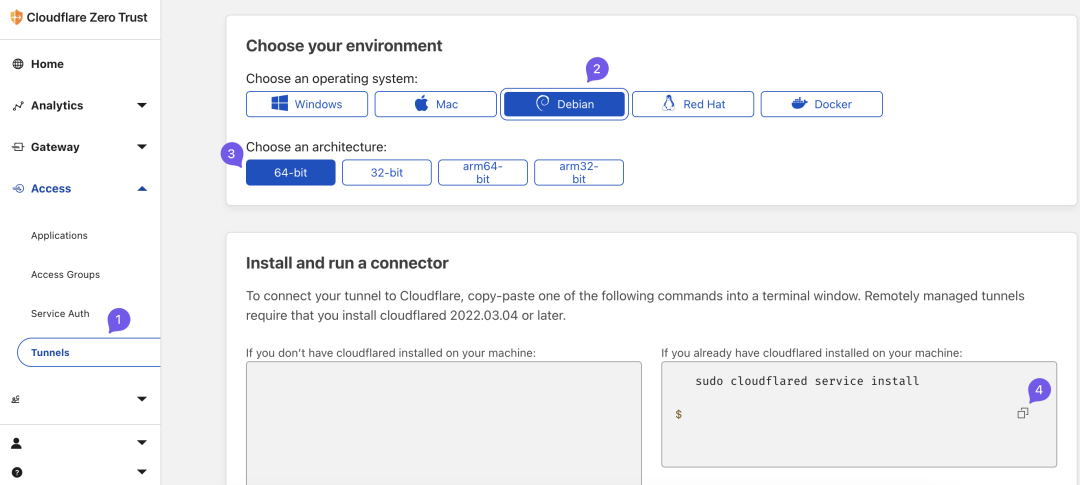Screen dimensions: 1080x485
Task: Choose Windows operating system
Action: 307,104
